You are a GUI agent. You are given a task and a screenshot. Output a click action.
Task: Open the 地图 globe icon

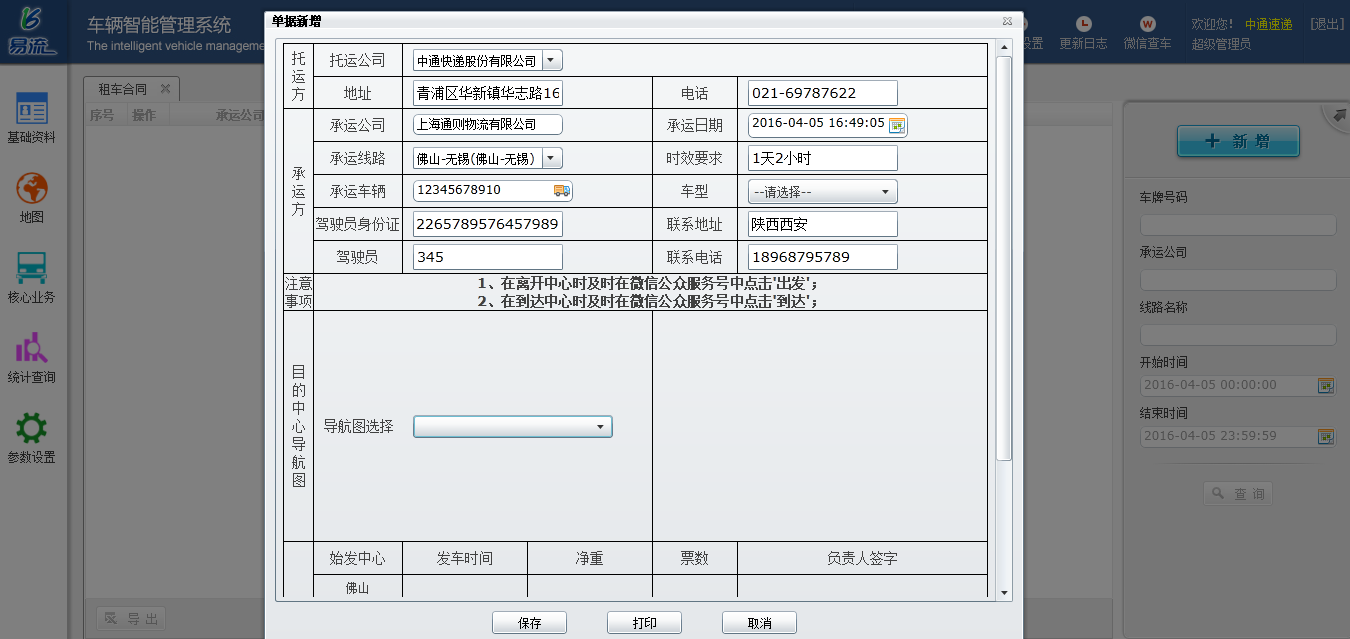tap(31, 197)
